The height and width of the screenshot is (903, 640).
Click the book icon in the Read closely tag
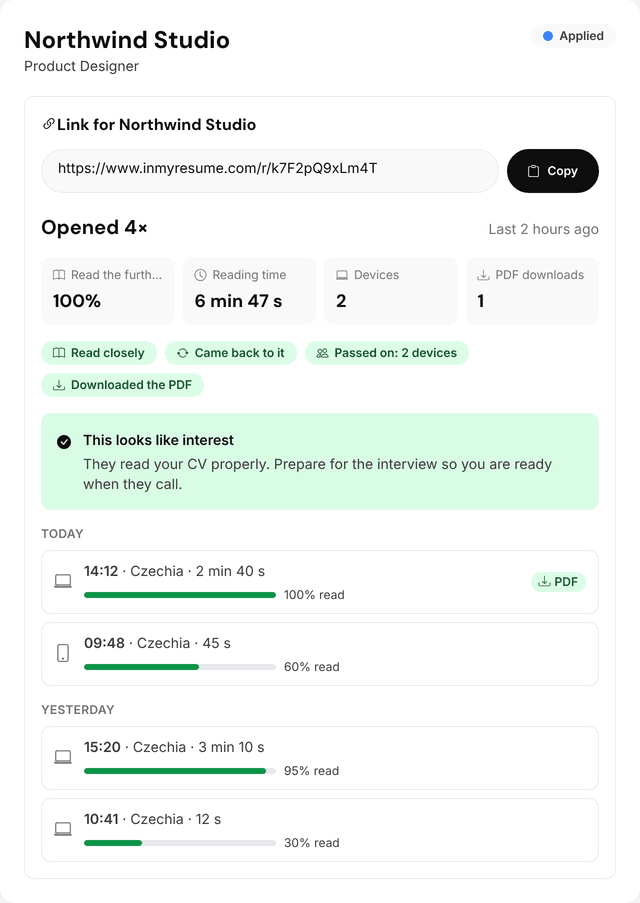(x=59, y=353)
